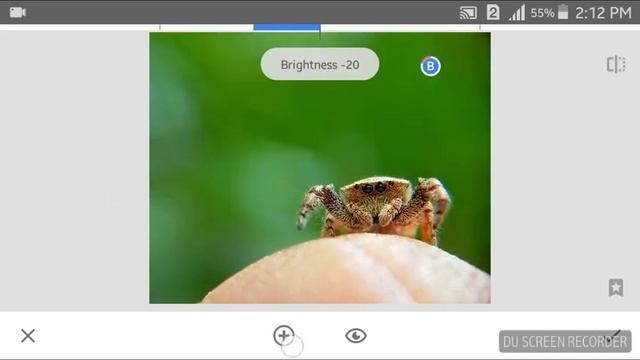Tap the cast screen status icon
The height and width of the screenshot is (360, 640).
(x=468, y=13)
